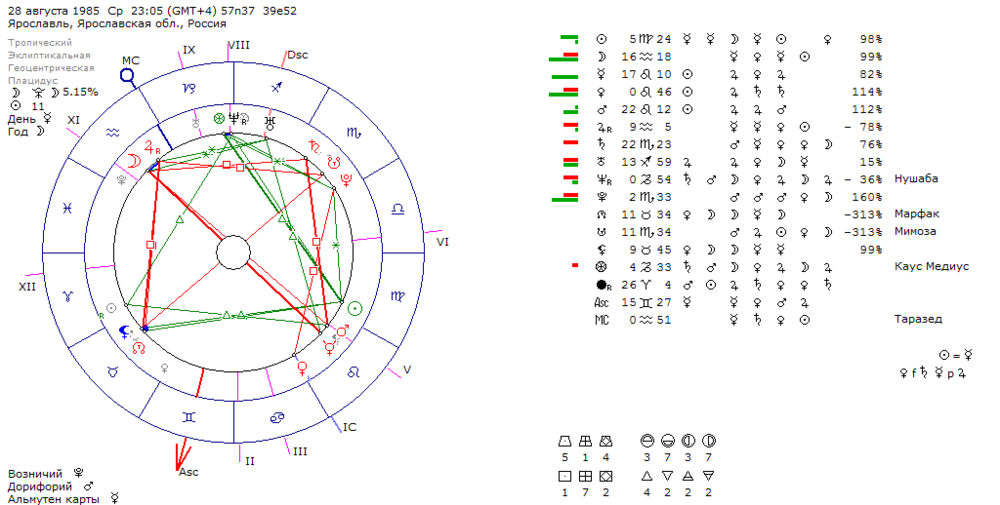Image resolution: width=1000 pixels, height=505 pixels.
Task: Click the '15%' strength value for Uranus
Action: 871,162
